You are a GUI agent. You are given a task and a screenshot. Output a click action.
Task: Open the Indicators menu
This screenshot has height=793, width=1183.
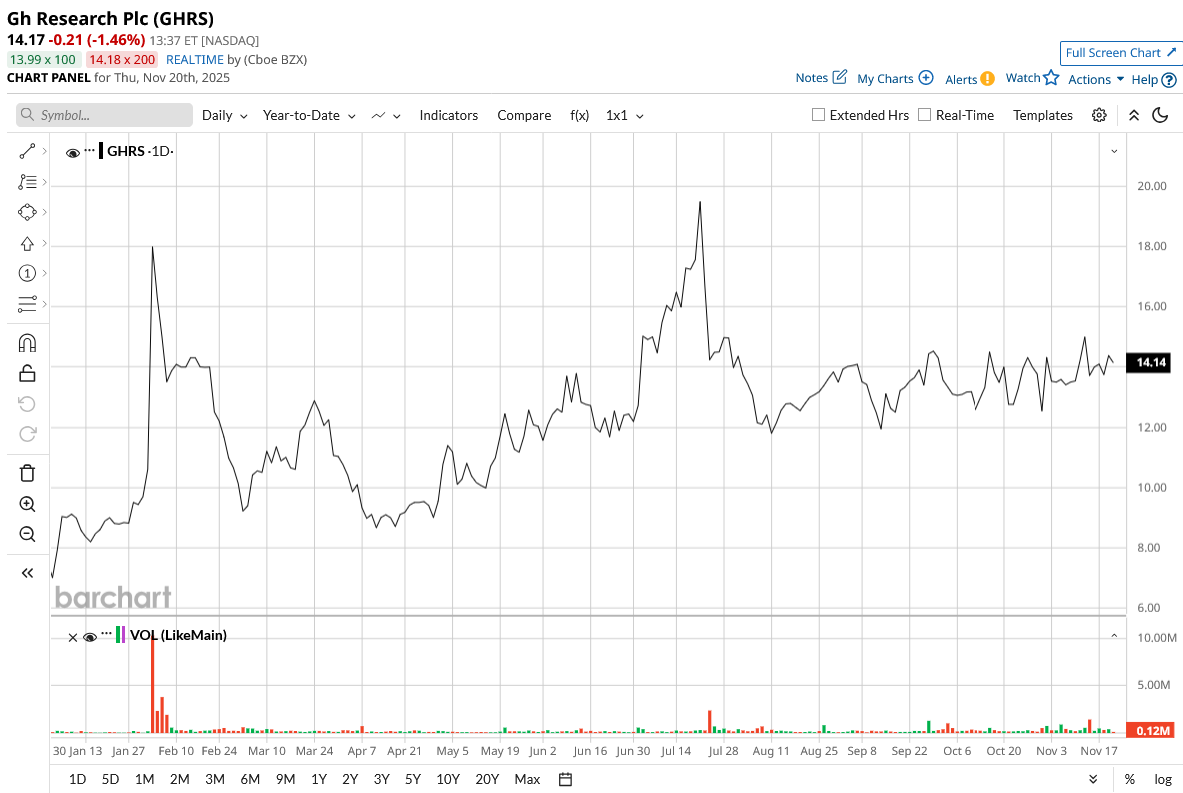448,115
